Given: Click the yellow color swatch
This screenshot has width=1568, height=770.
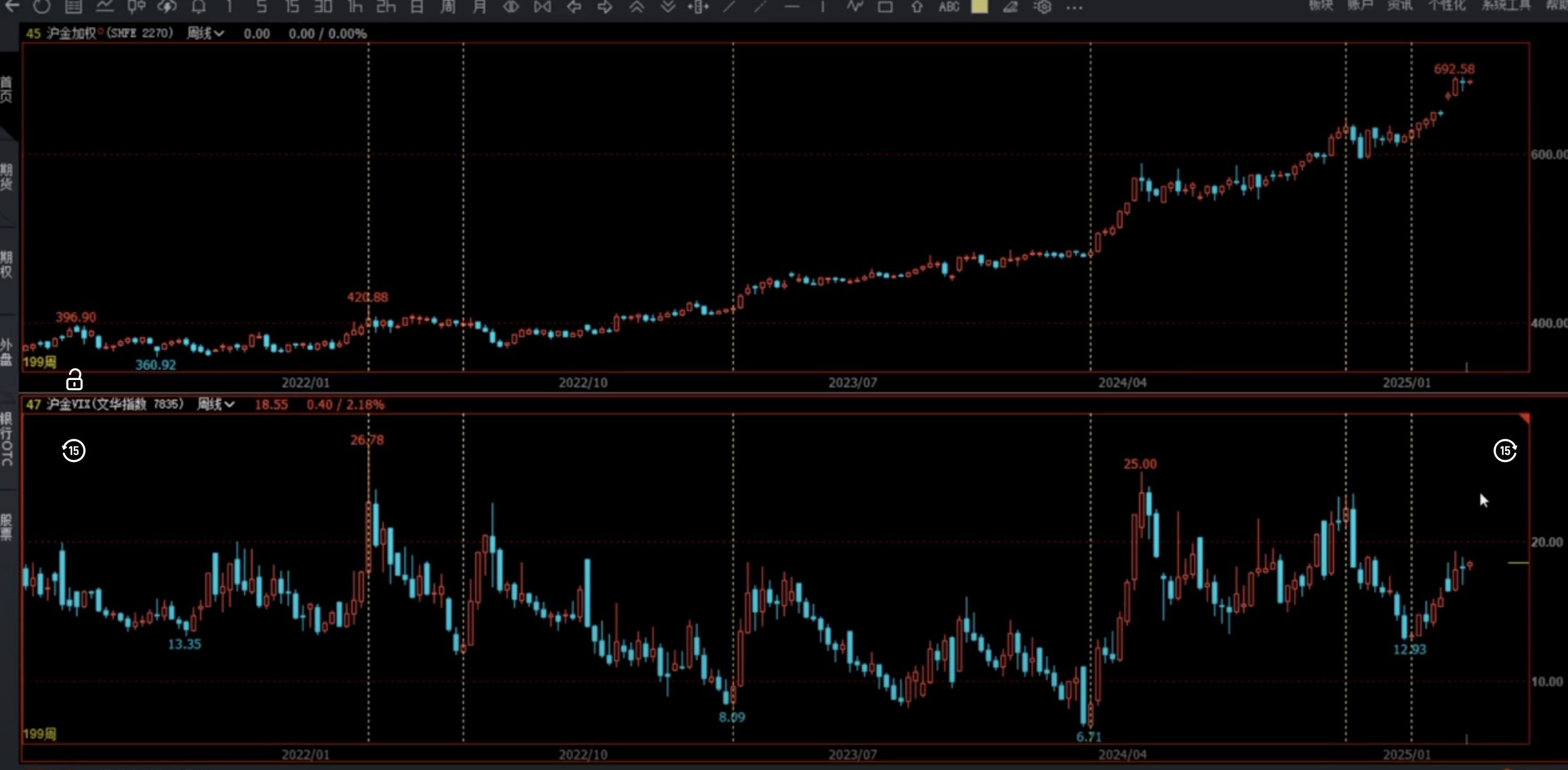Looking at the screenshot, I should pyautogui.click(x=980, y=7).
